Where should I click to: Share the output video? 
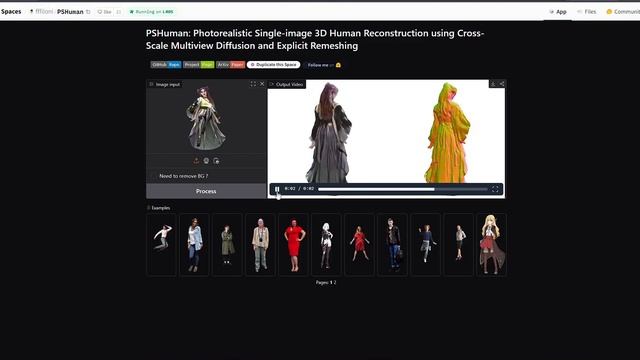coord(502,84)
